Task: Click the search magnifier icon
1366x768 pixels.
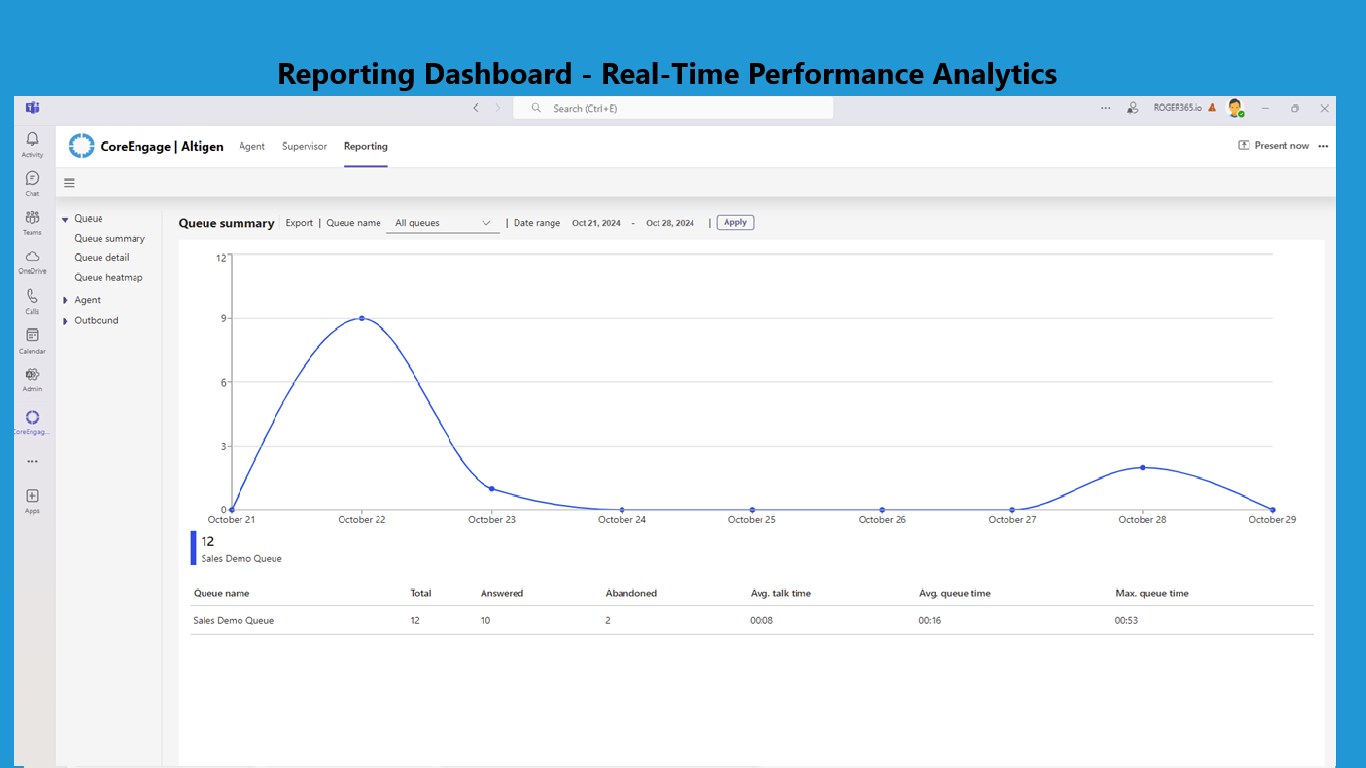Action: click(x=536, y=108)
